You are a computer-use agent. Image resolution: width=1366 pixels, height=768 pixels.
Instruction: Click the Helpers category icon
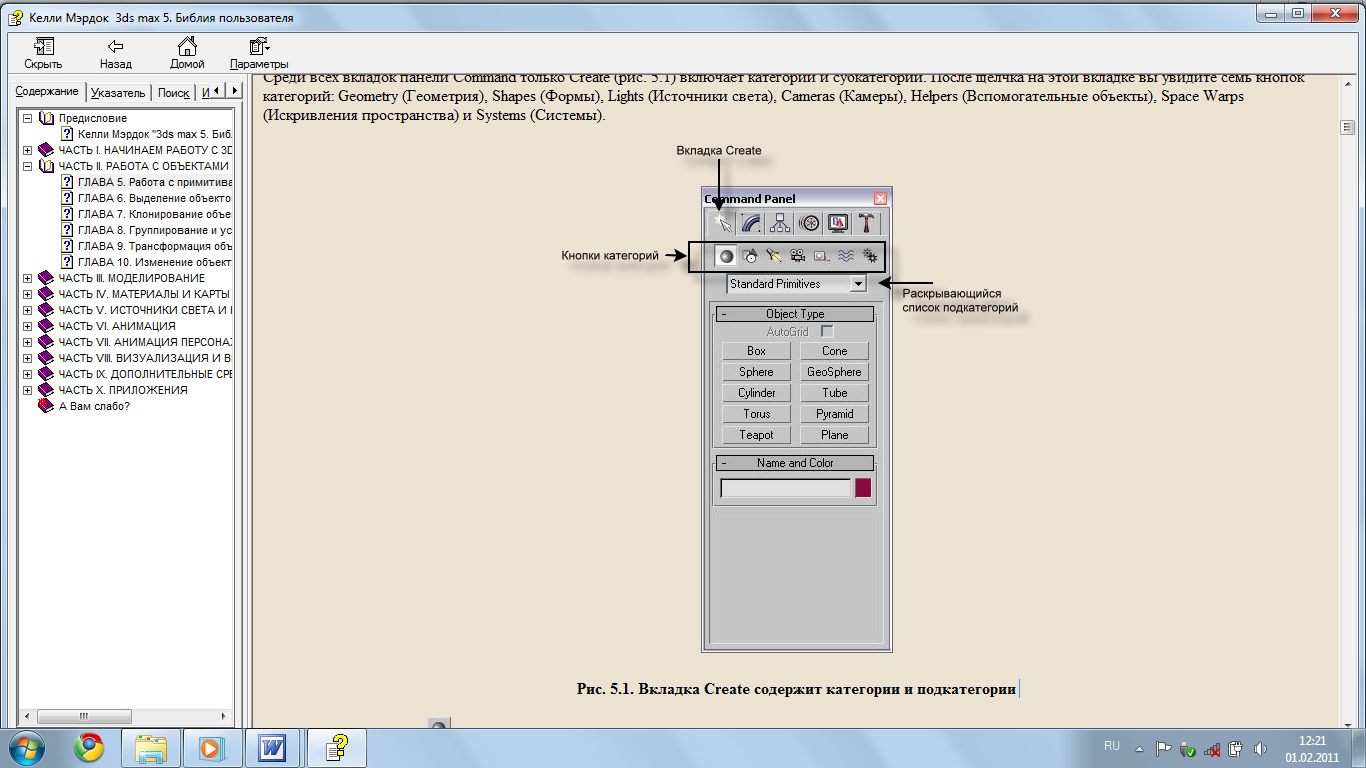point(821,256)
